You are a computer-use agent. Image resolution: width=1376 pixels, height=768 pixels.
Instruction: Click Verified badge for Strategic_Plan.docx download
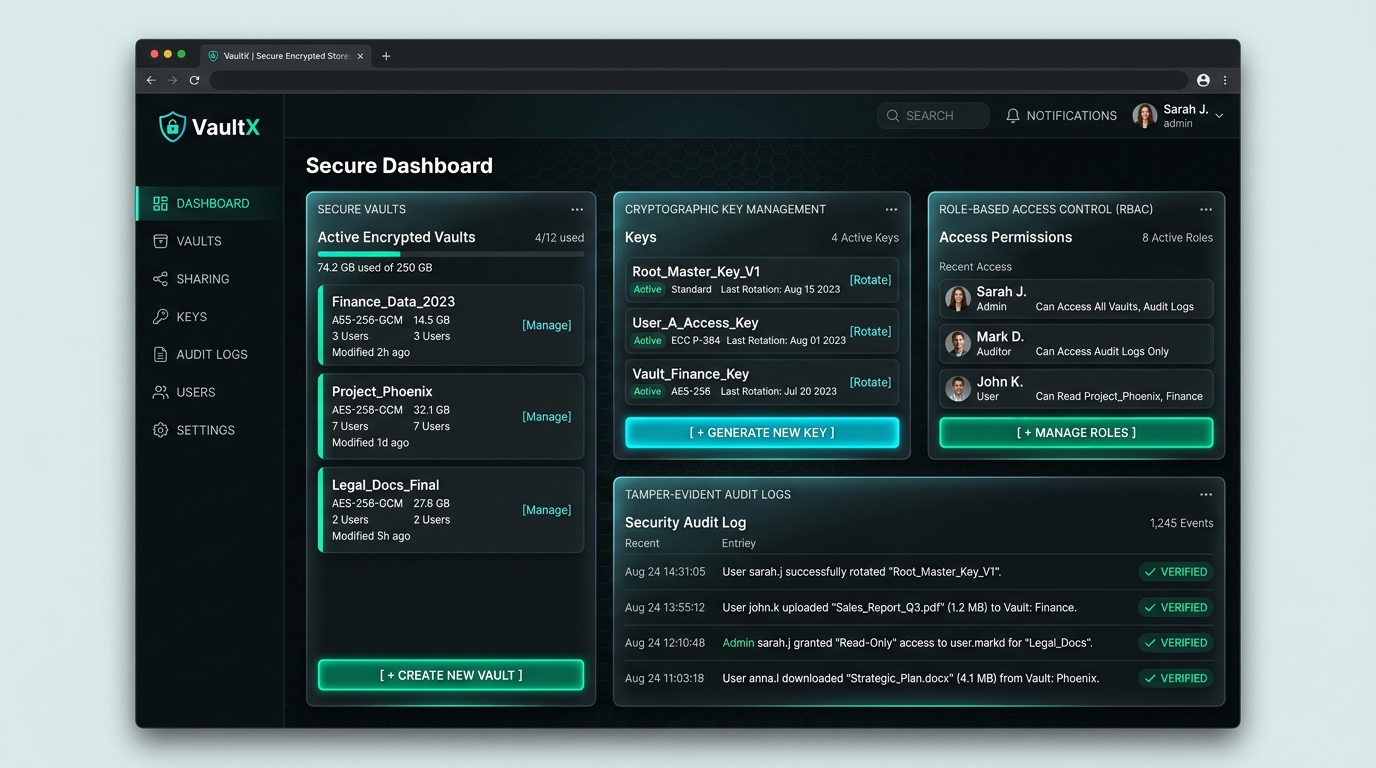click(1176, 678)
